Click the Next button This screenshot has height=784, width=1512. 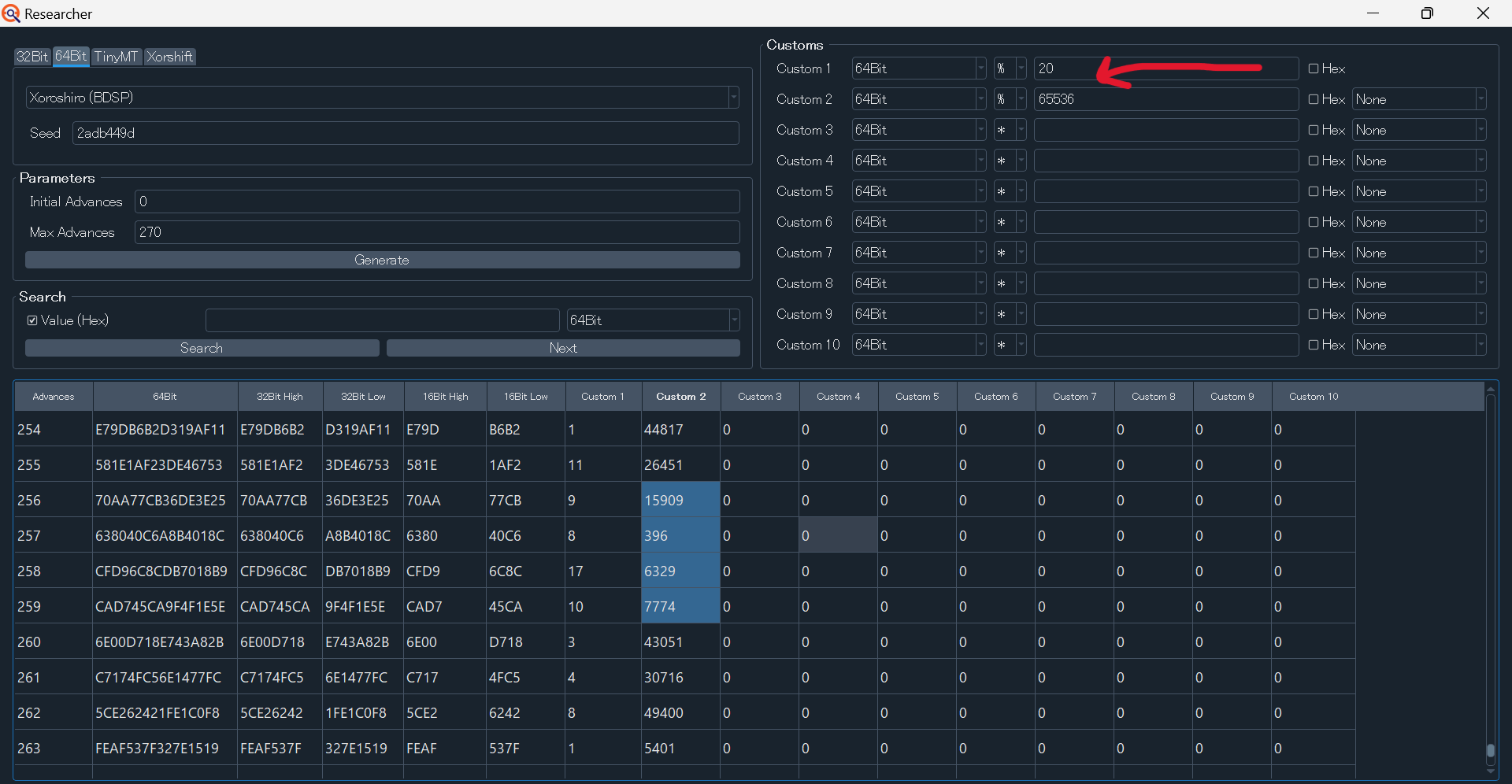pos(563,348)
